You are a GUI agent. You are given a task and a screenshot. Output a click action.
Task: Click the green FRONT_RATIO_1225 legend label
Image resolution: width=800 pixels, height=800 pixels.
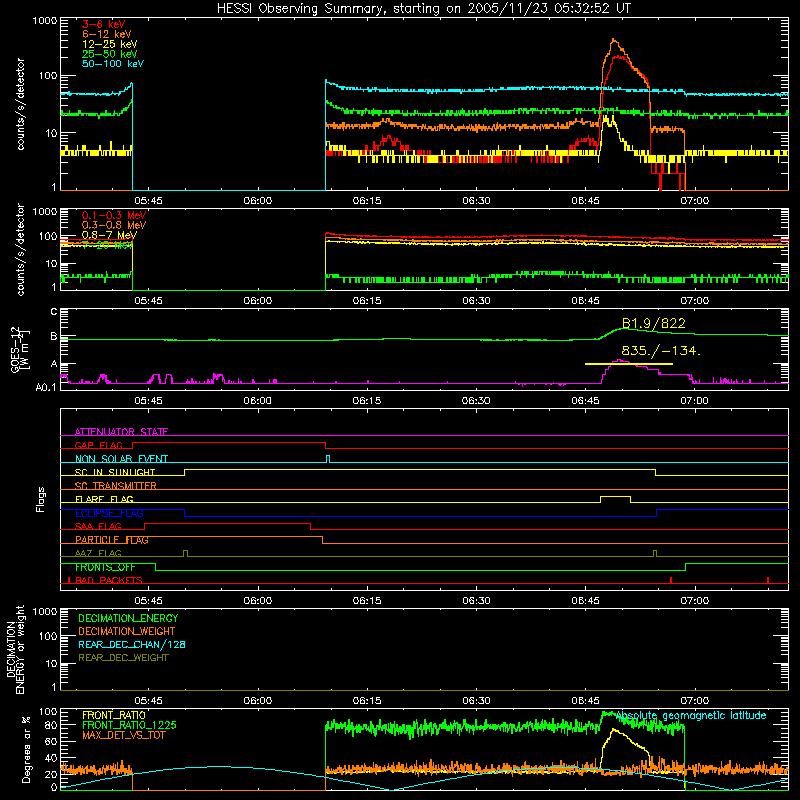pos(129,726)
